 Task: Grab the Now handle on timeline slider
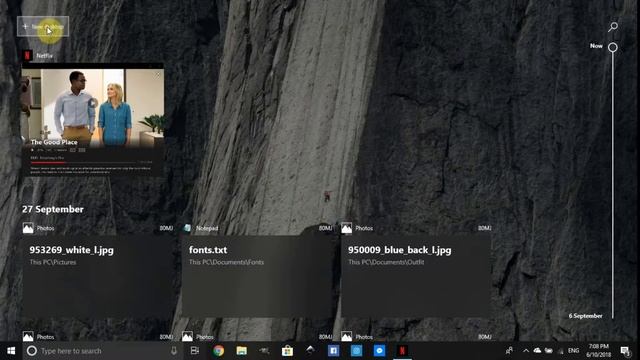point(613,47)
